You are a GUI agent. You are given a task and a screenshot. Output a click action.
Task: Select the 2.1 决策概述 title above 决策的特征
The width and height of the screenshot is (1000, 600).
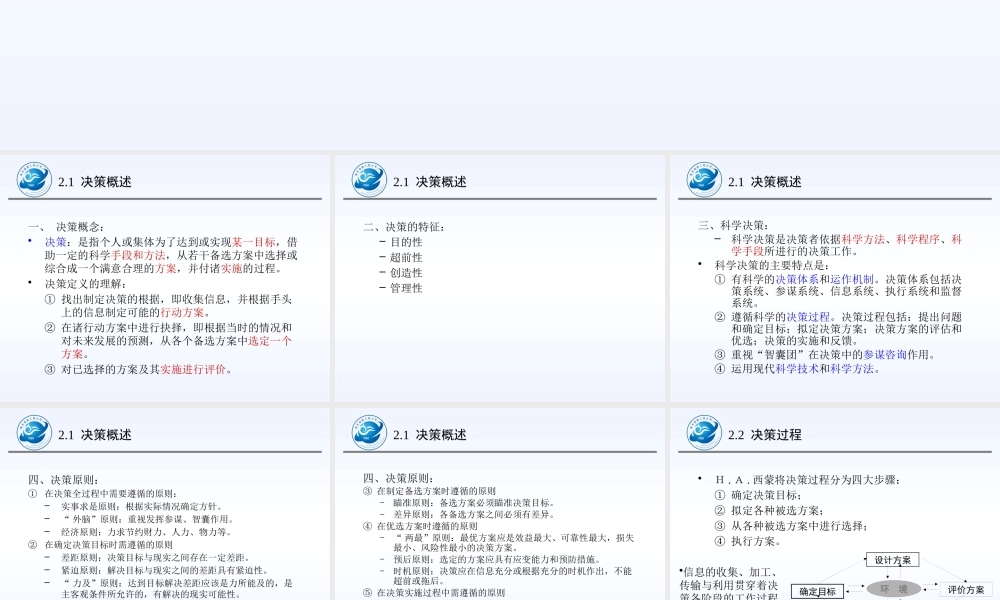(430, 182)
